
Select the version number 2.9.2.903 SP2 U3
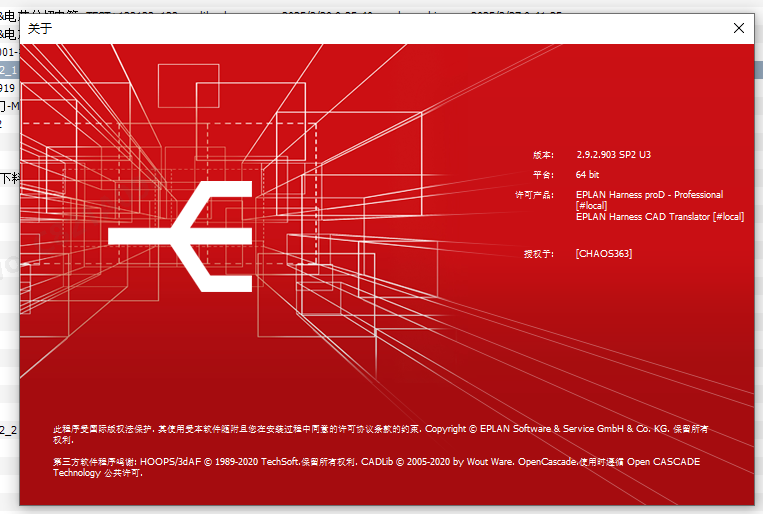point(614,155)
